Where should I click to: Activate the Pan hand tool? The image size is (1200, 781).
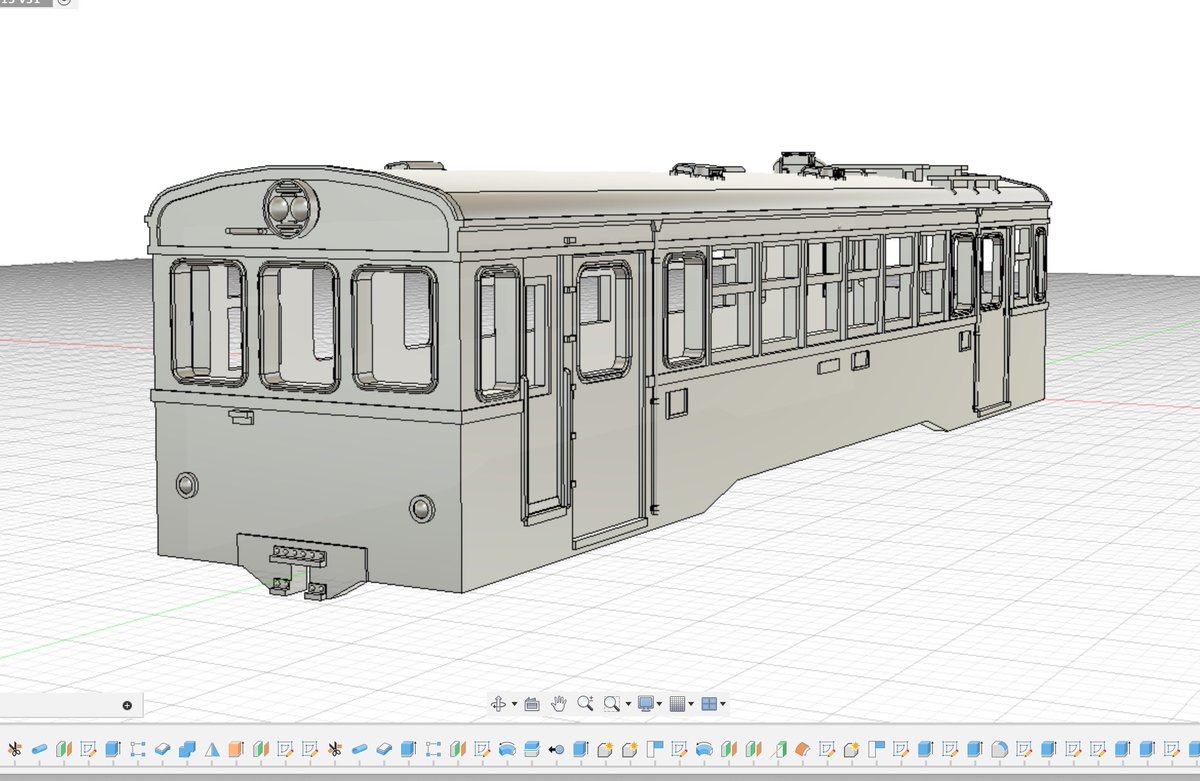pos(559,703)
